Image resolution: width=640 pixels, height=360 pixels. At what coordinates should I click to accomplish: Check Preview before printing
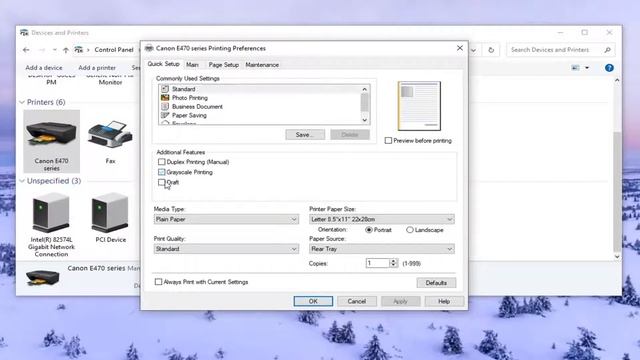pyautogui.click(x=388, y=140)
